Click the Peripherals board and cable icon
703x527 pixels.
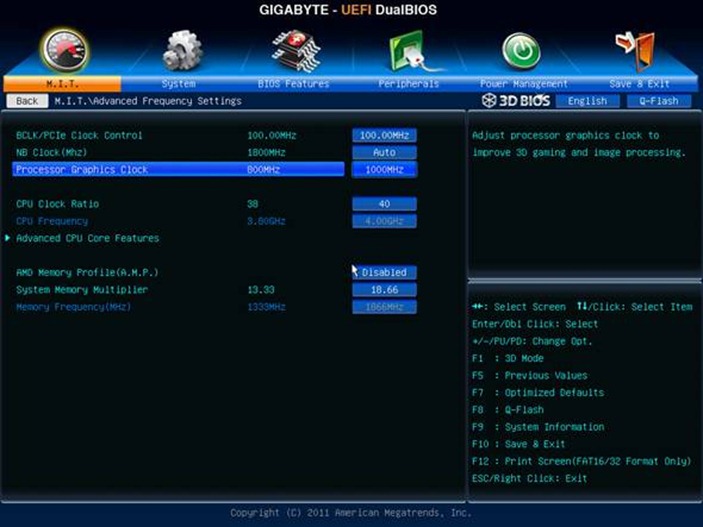(415, 51)
